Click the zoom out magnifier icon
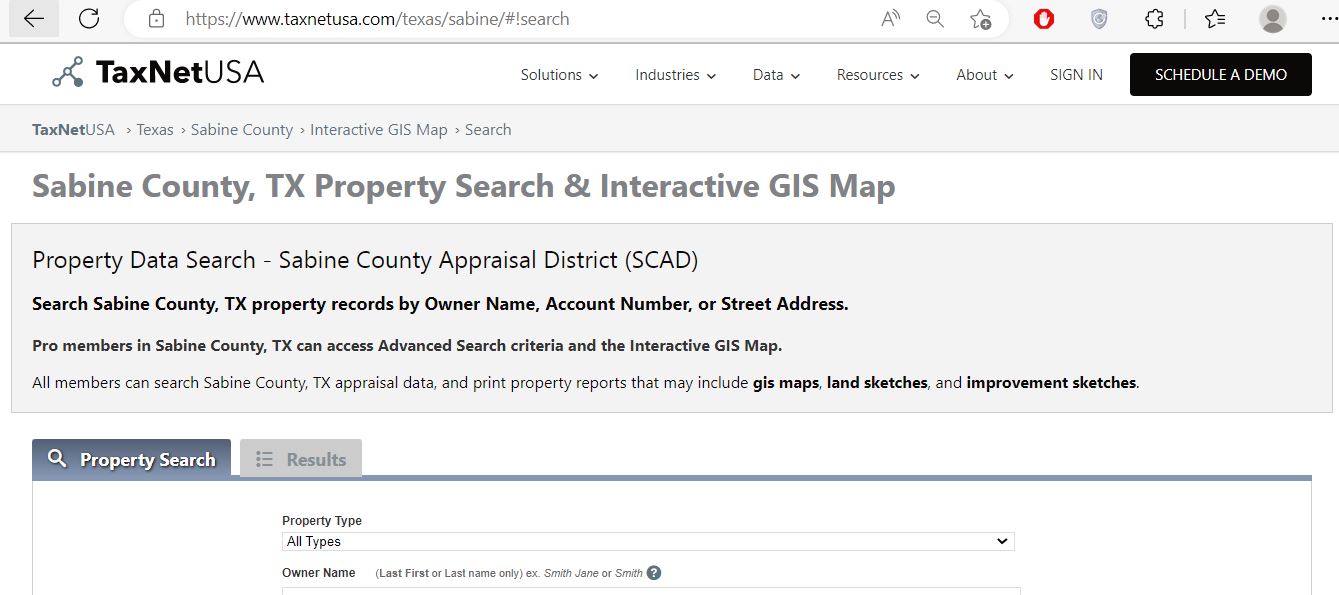The height and width of the screenshot is (595, 1339). click(x=935, y=19)
